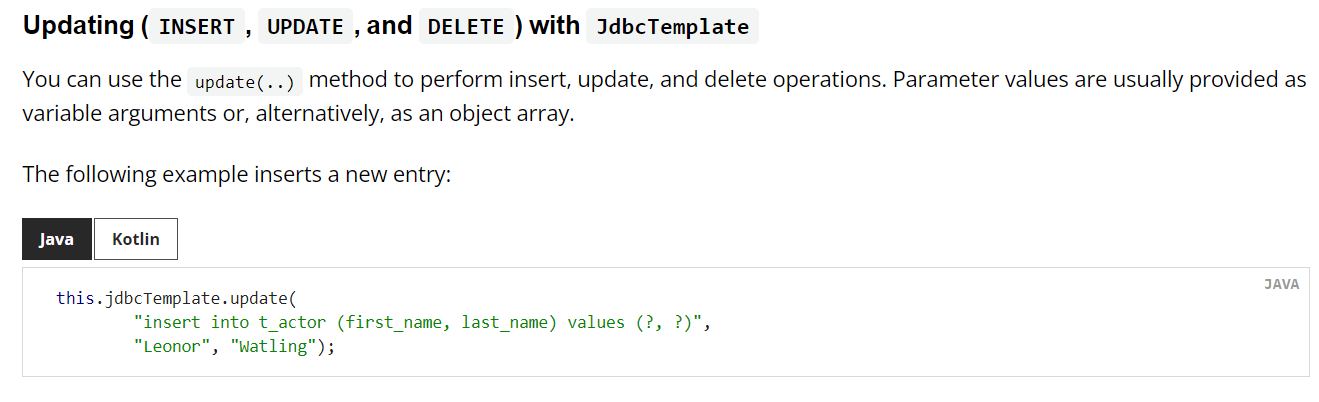
Task: Click the "Leonor" string in code
Action: (x=172, y=348)
